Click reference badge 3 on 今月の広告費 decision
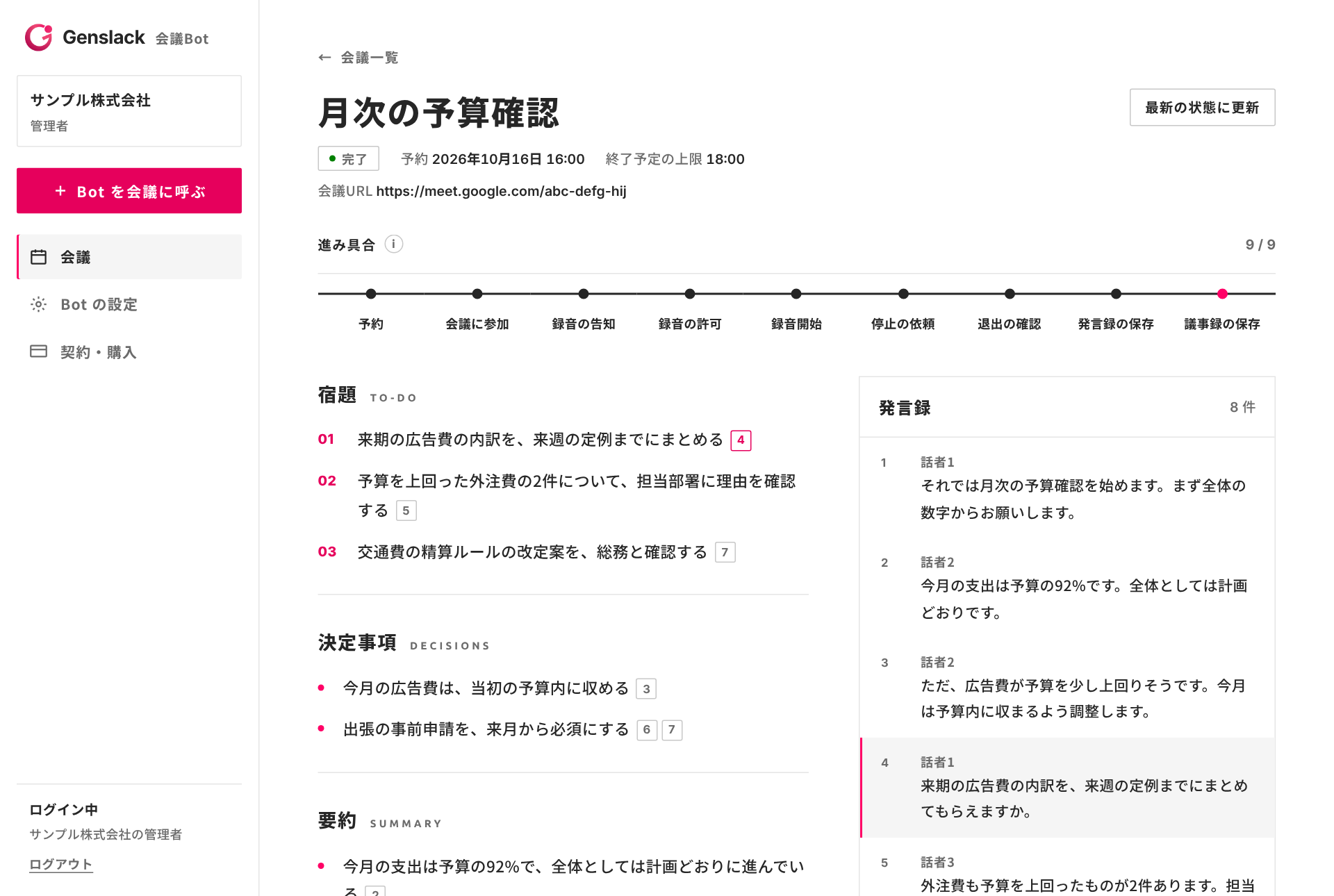The width and height of the screenshot is (1334, 896). (646, 689)
